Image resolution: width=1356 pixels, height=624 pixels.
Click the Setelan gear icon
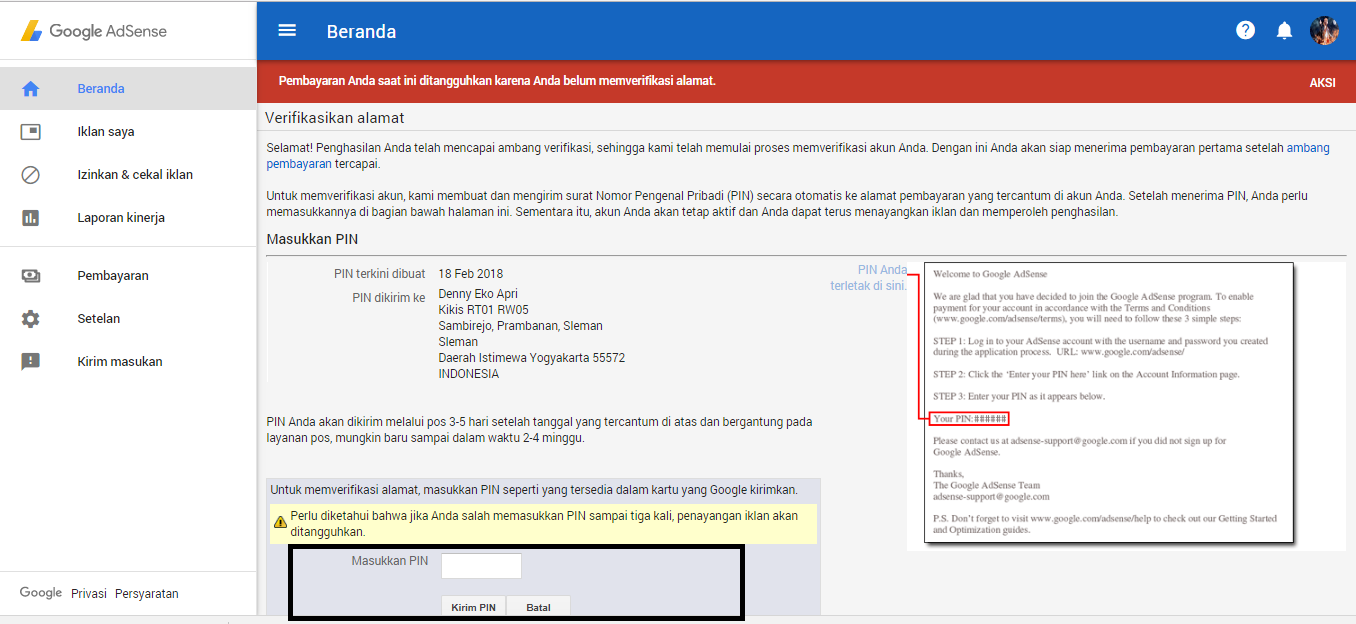coord(30,318)
